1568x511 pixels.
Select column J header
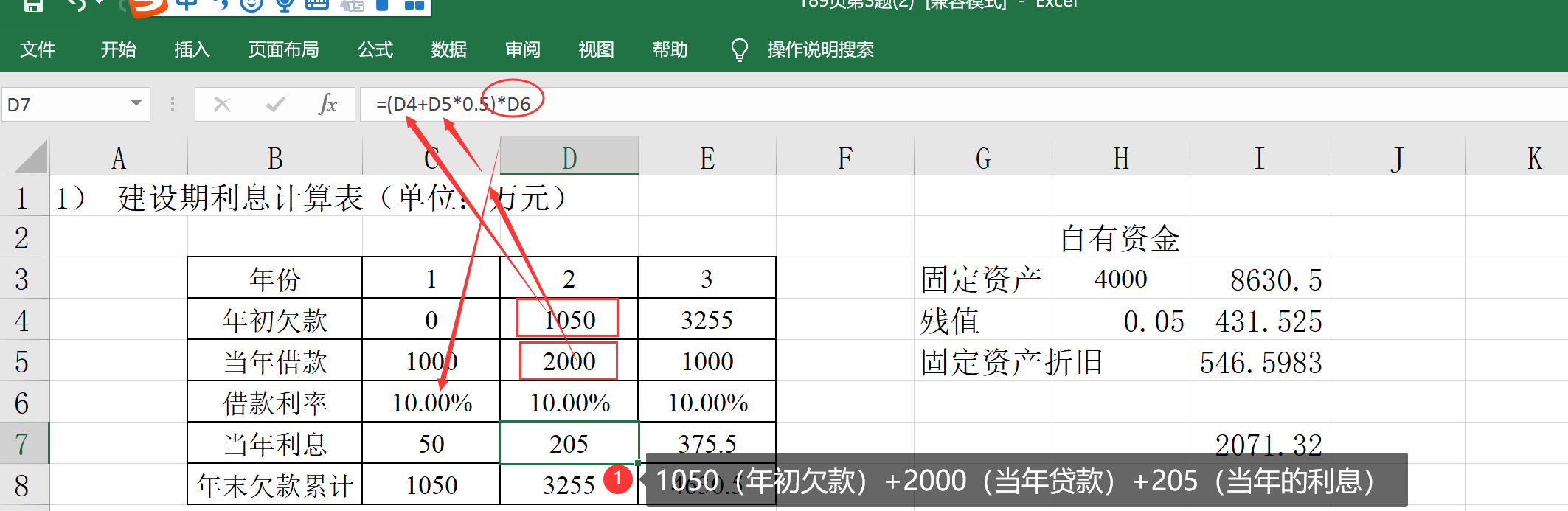[x=1397, y=157]
